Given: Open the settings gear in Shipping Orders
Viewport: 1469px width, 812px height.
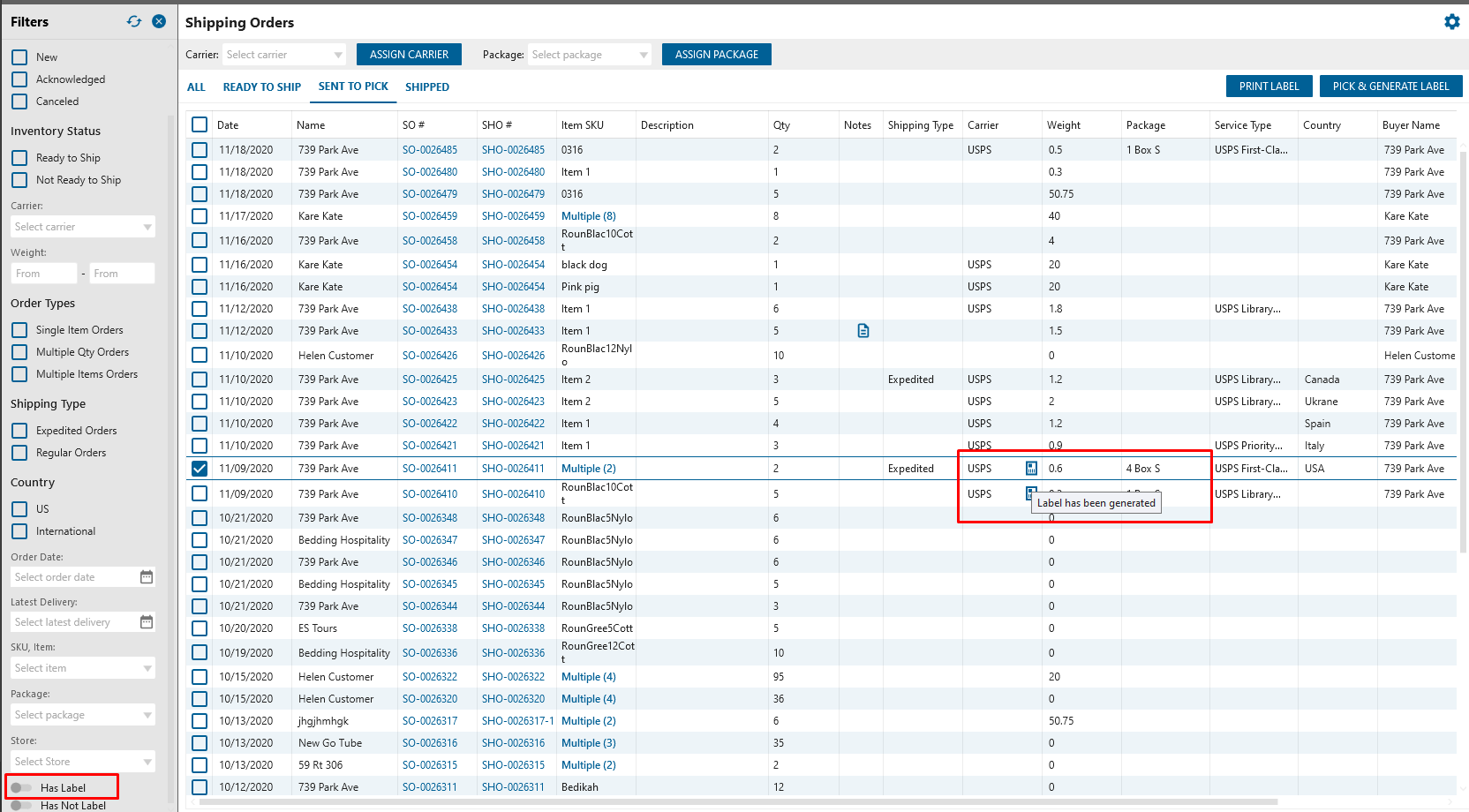Looking at the screenshot, I should pyautogui.click(x=1451, y=22).
